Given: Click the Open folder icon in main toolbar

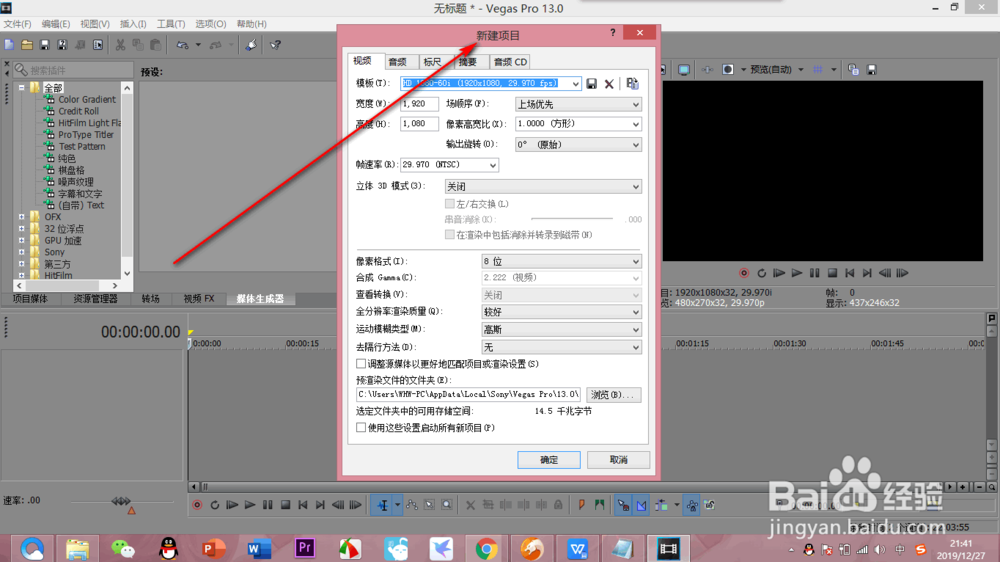Looking at the screenshot, I should tap(27, 45).
